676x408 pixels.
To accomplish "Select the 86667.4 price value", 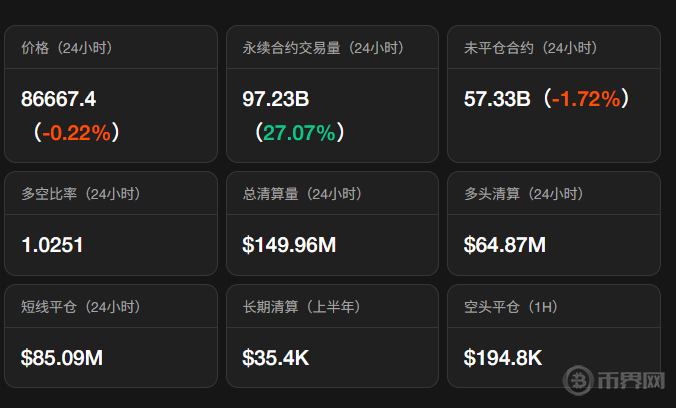I will (59, 98).
